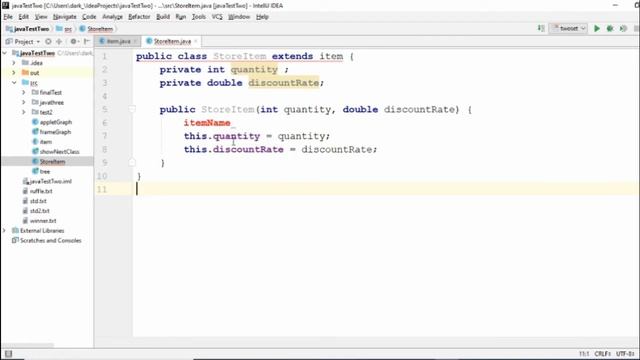Run with coverage icon in toolbar
This screenshot has width=640, height=360.
point(623,29)
